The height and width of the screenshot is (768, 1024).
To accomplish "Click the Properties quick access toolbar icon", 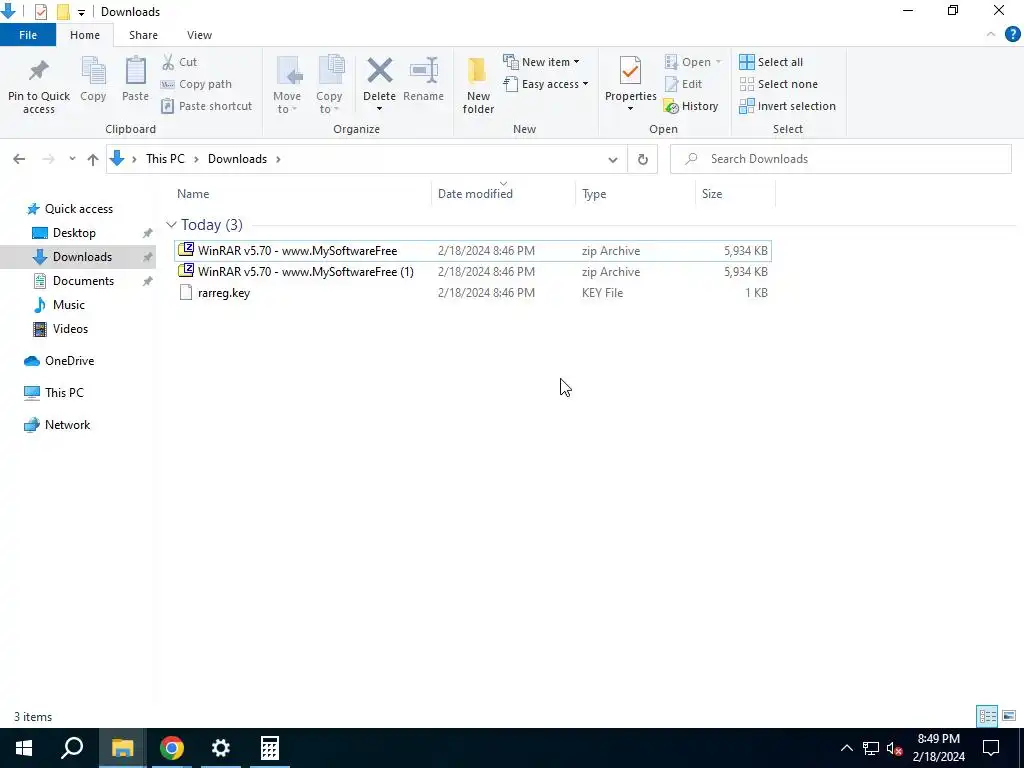I will pos(40,12).
